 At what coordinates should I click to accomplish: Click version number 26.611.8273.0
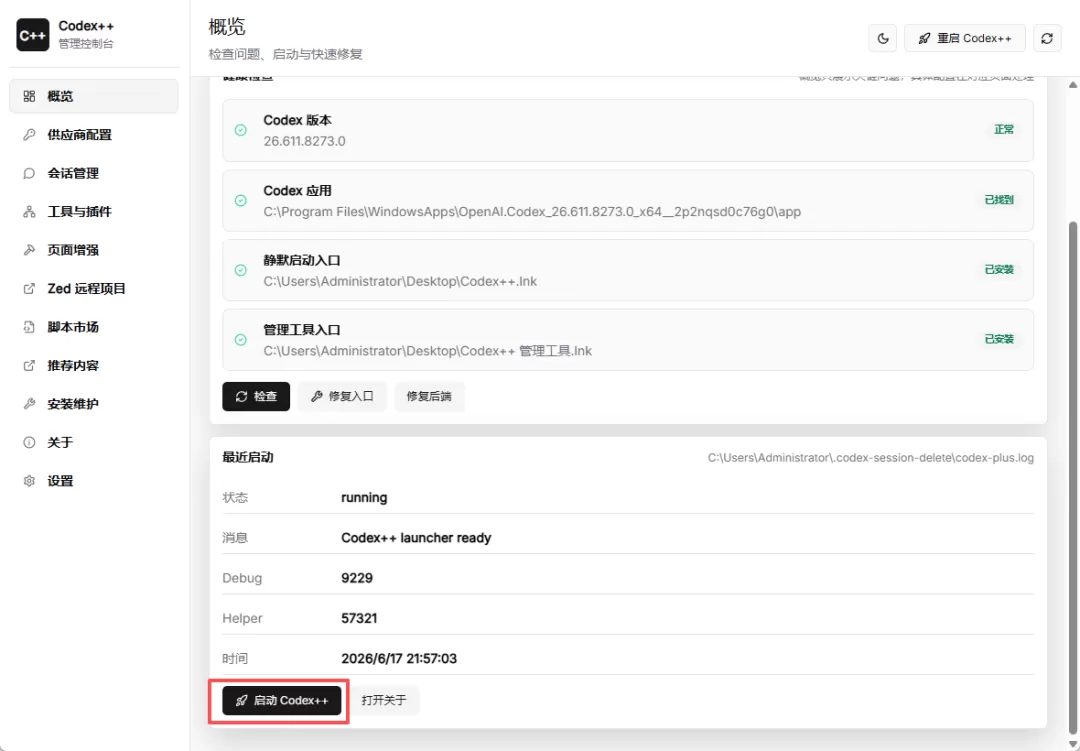pyautogui.click(x=304, y=141)
